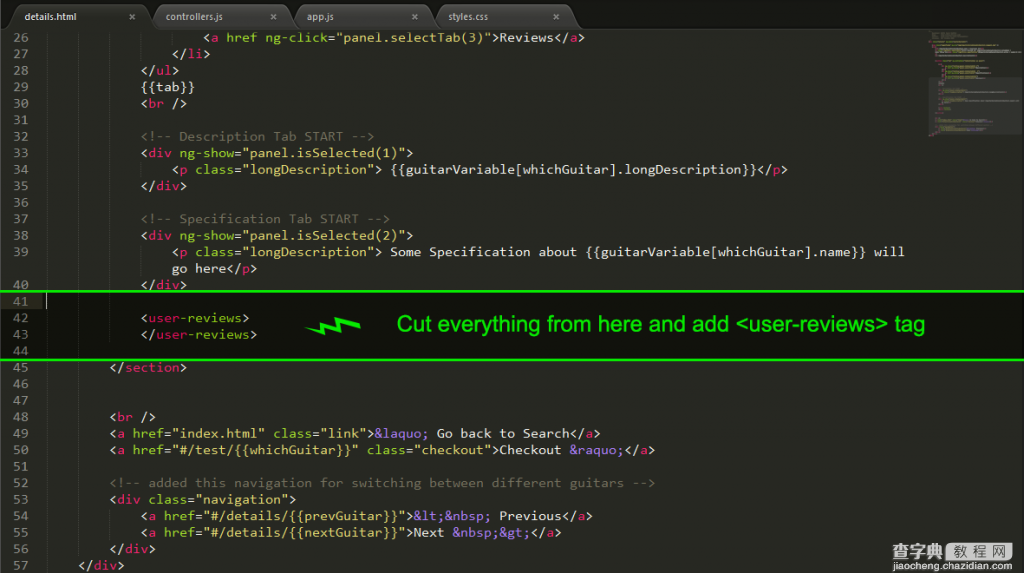1024x573 pixels.
Task: Click the code minimap preview
Action: [x=974, y=83]
